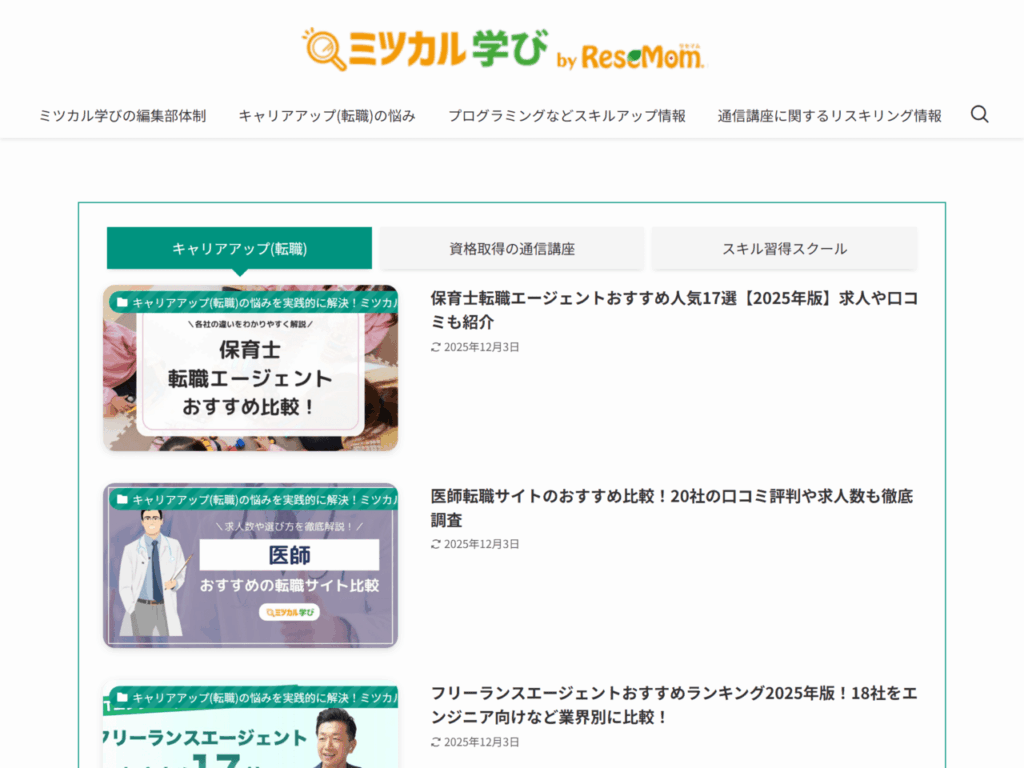Open ミツカル学びの編集部体制 menu item
The height and width of the screenshot is (768, 1024).
(122, 115)
